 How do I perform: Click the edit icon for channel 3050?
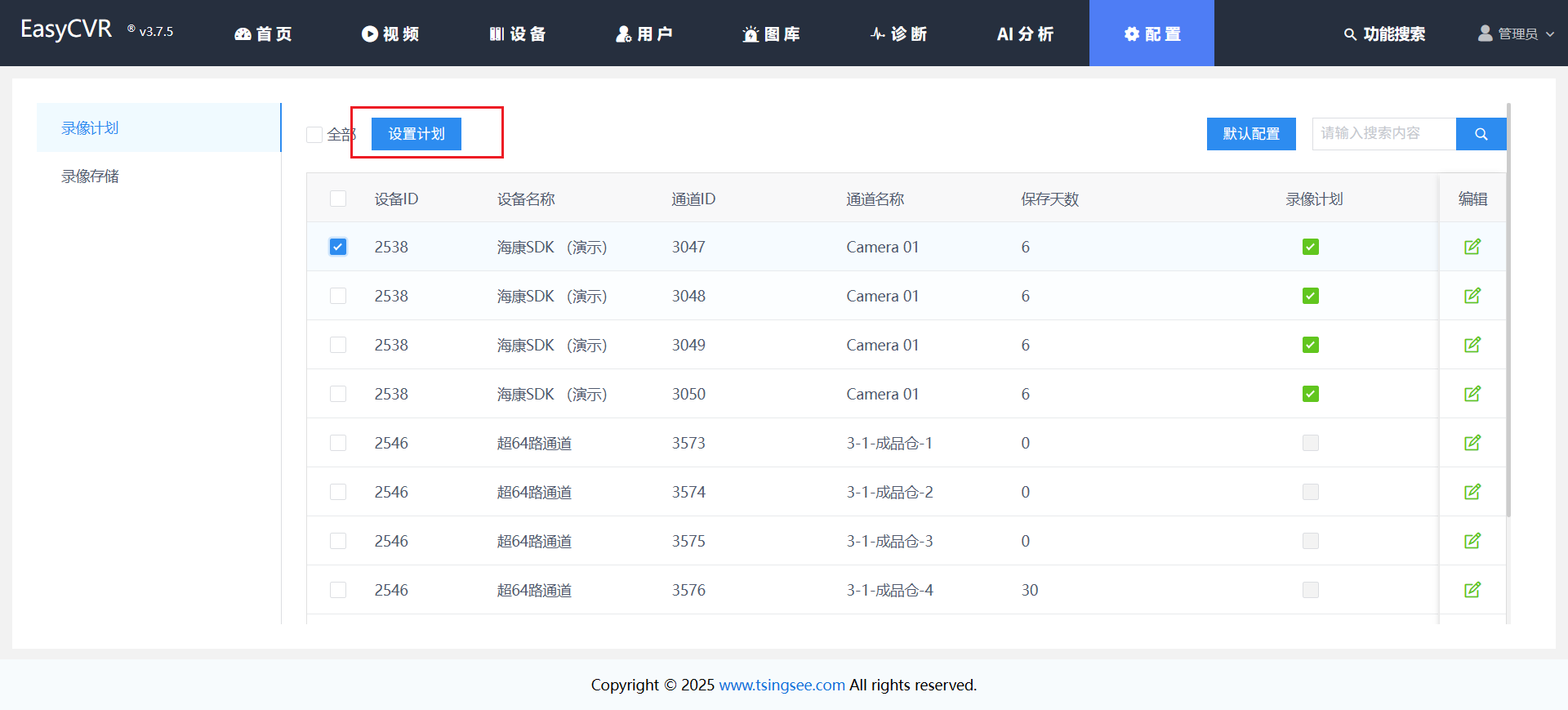click(1472, 394)
